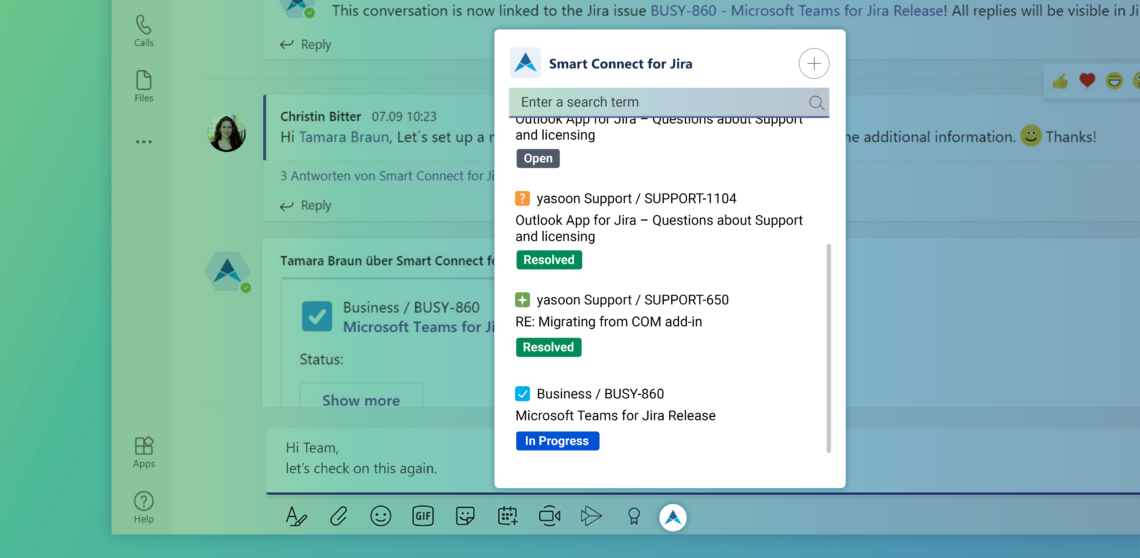Select yasoon Support / SUPPORT-1104 issue

[x=636, y=199]
